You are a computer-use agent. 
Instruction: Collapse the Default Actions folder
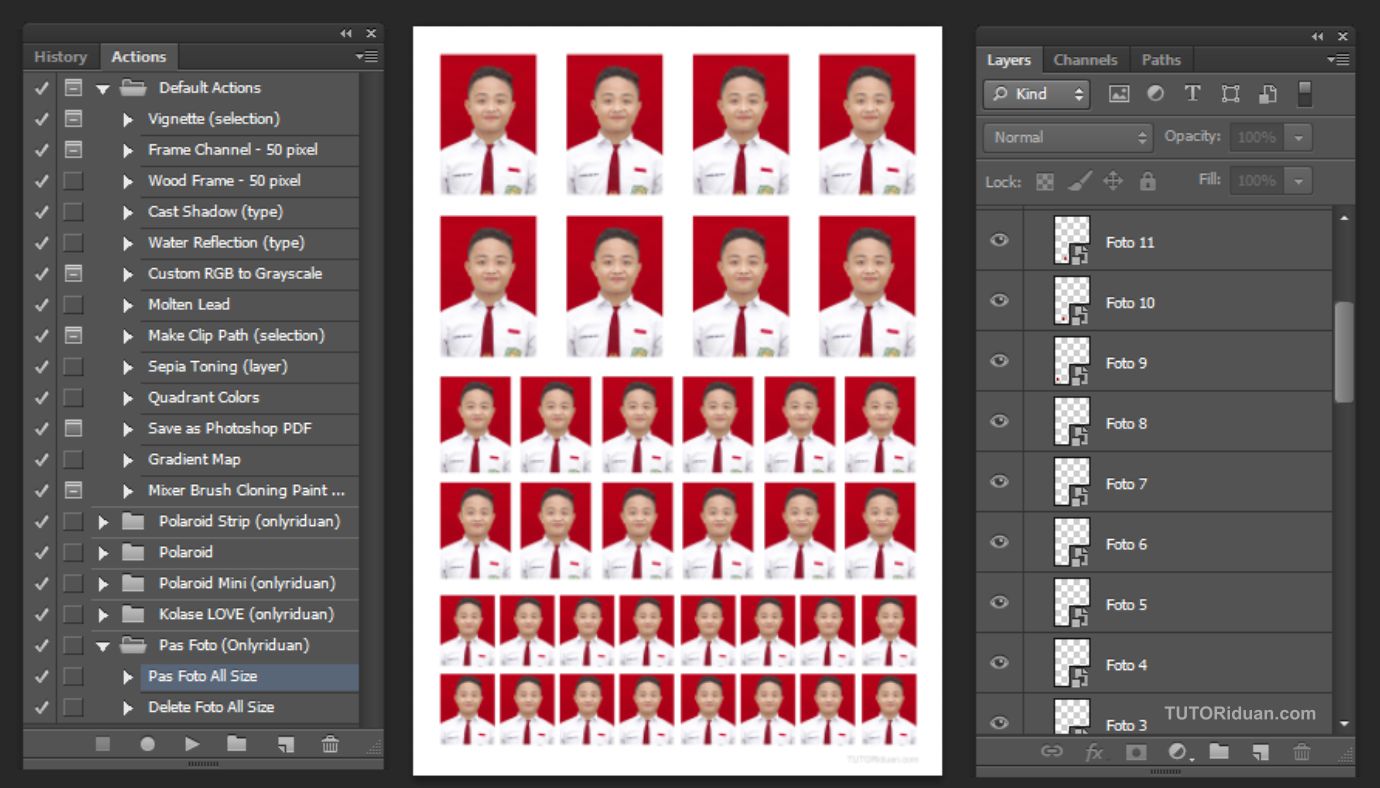pyautogui.click(x=101, y=87)
